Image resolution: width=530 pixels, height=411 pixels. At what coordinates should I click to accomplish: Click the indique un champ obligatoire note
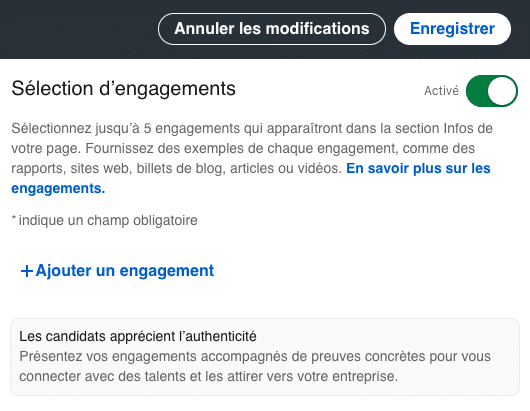click(104, 220)
